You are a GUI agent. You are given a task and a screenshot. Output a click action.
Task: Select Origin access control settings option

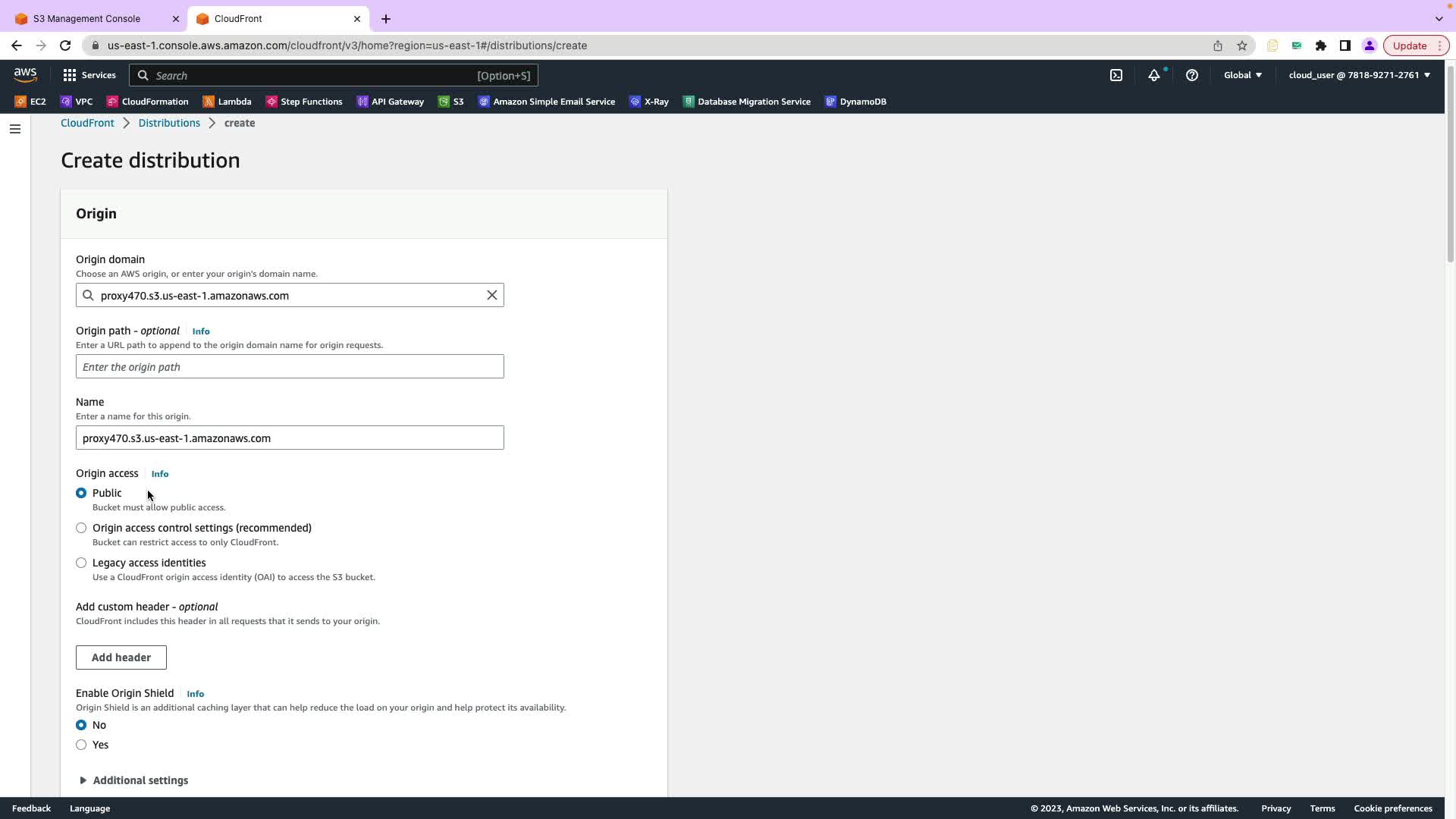click(81, 528)
